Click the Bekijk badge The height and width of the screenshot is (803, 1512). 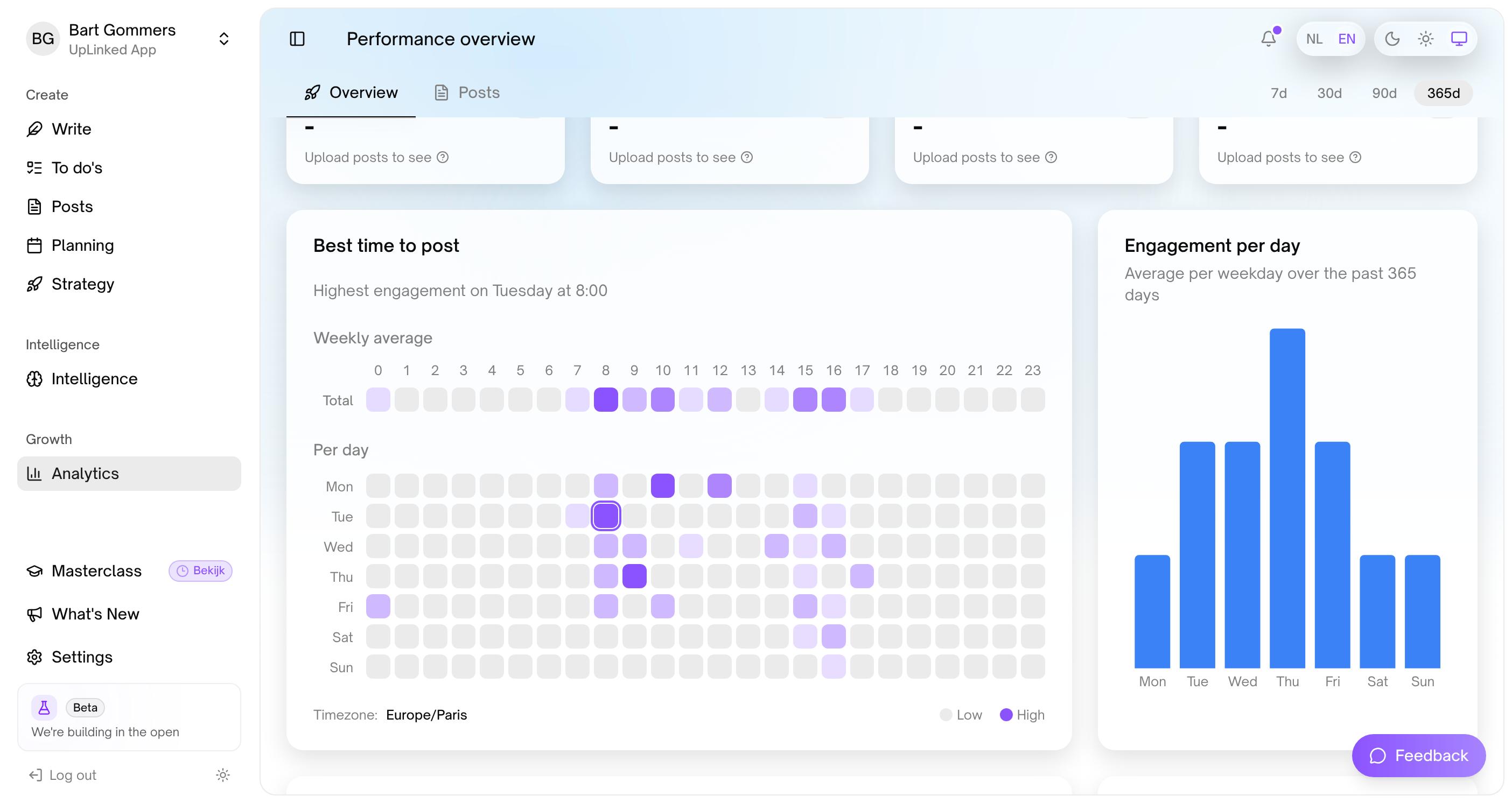pos(201,570)
